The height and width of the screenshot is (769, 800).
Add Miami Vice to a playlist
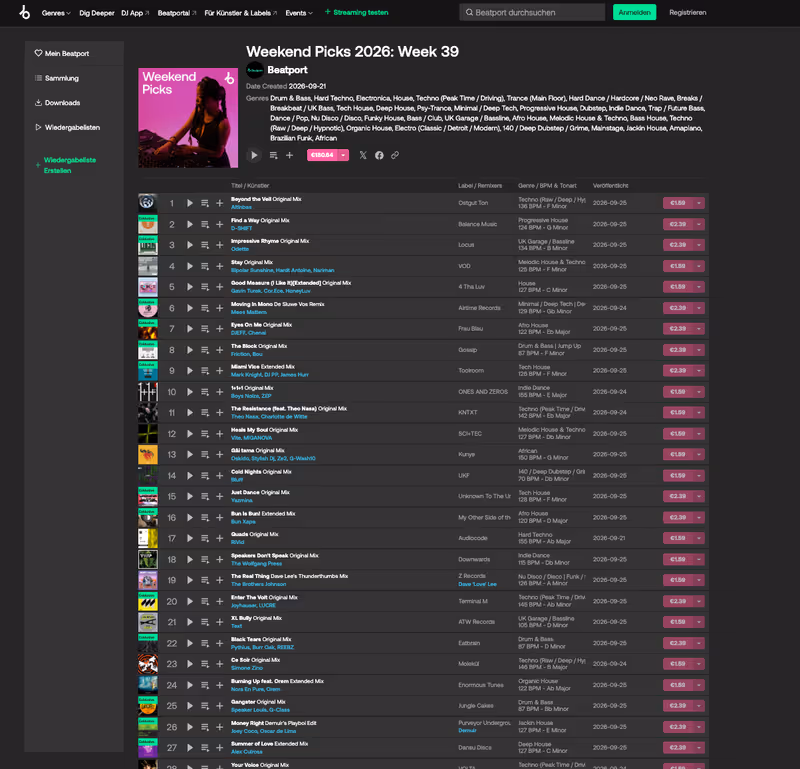(219, 370)
